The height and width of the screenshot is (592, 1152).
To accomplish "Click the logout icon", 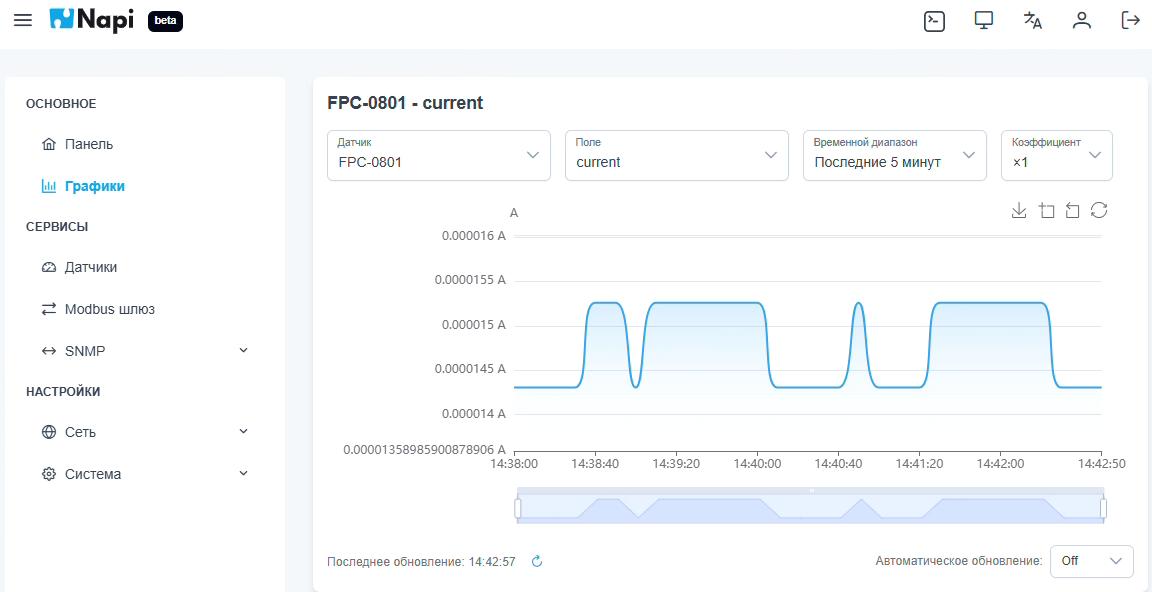I will 1130,21.
